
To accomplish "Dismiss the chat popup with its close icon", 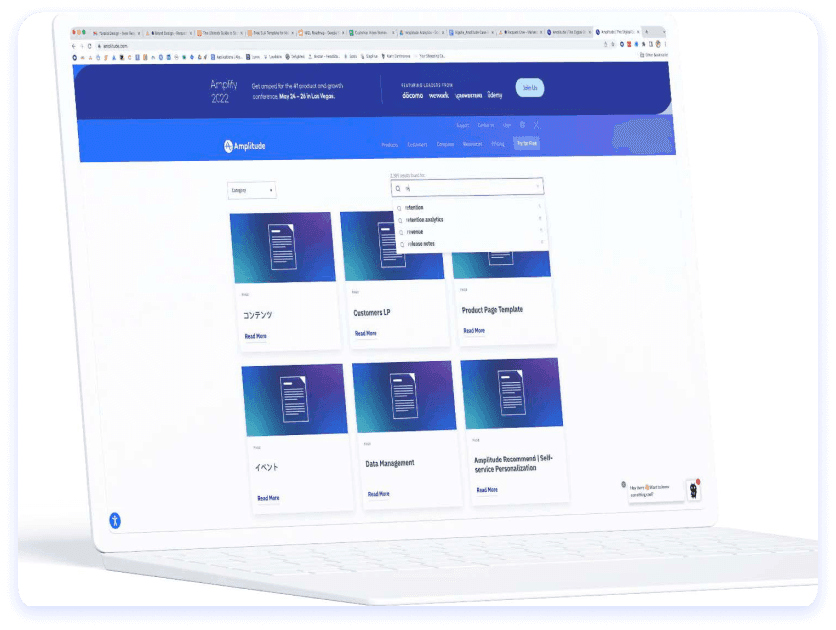I will [x=622, y=484].
